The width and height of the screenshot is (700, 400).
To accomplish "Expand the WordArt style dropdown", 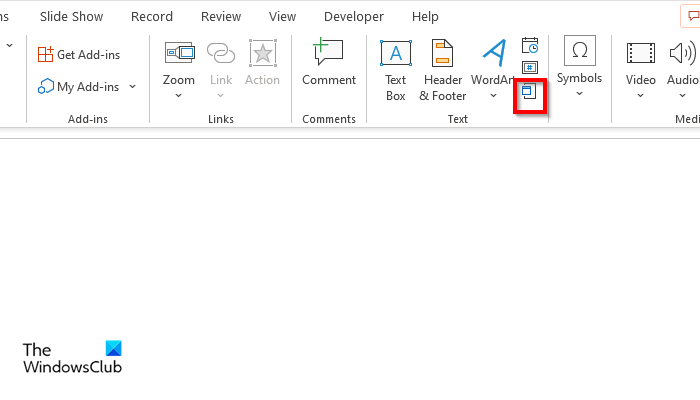I will pyautogui.click(x=493, y=96).
